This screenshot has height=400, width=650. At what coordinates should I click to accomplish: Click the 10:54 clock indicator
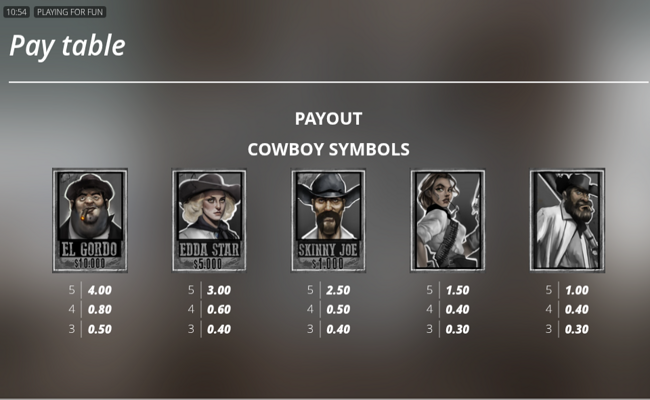pos(17,12)
